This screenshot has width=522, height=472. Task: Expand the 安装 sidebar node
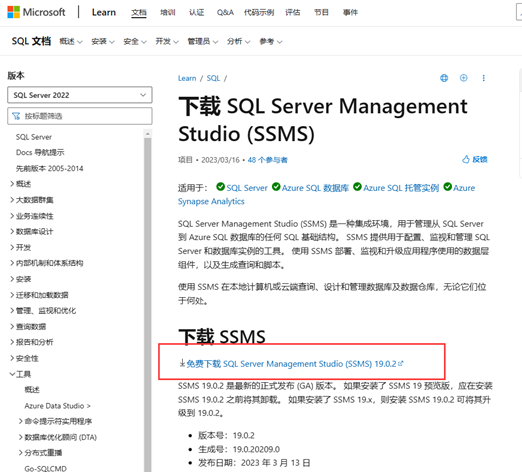(x=20, y=279)
